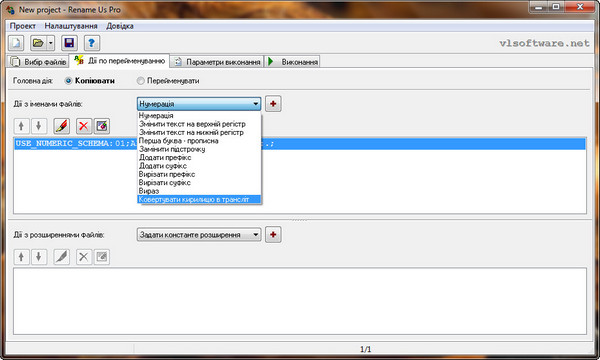Screen dimensions: 600x360
Task: Create a new project via toolbar icon
Action: (x=16, y=43)
